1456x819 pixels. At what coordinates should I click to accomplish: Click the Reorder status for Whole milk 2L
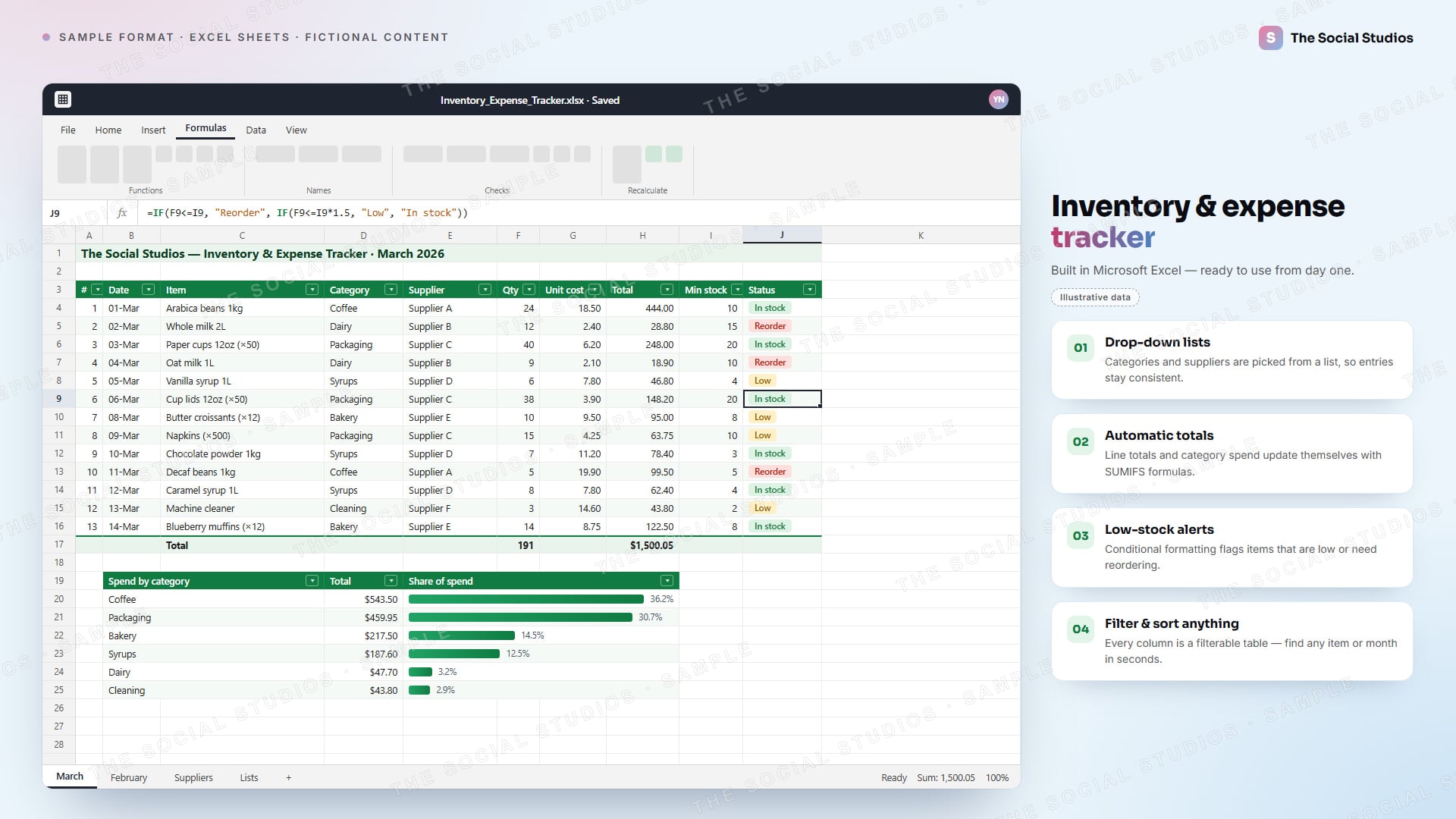pos(770,326)
